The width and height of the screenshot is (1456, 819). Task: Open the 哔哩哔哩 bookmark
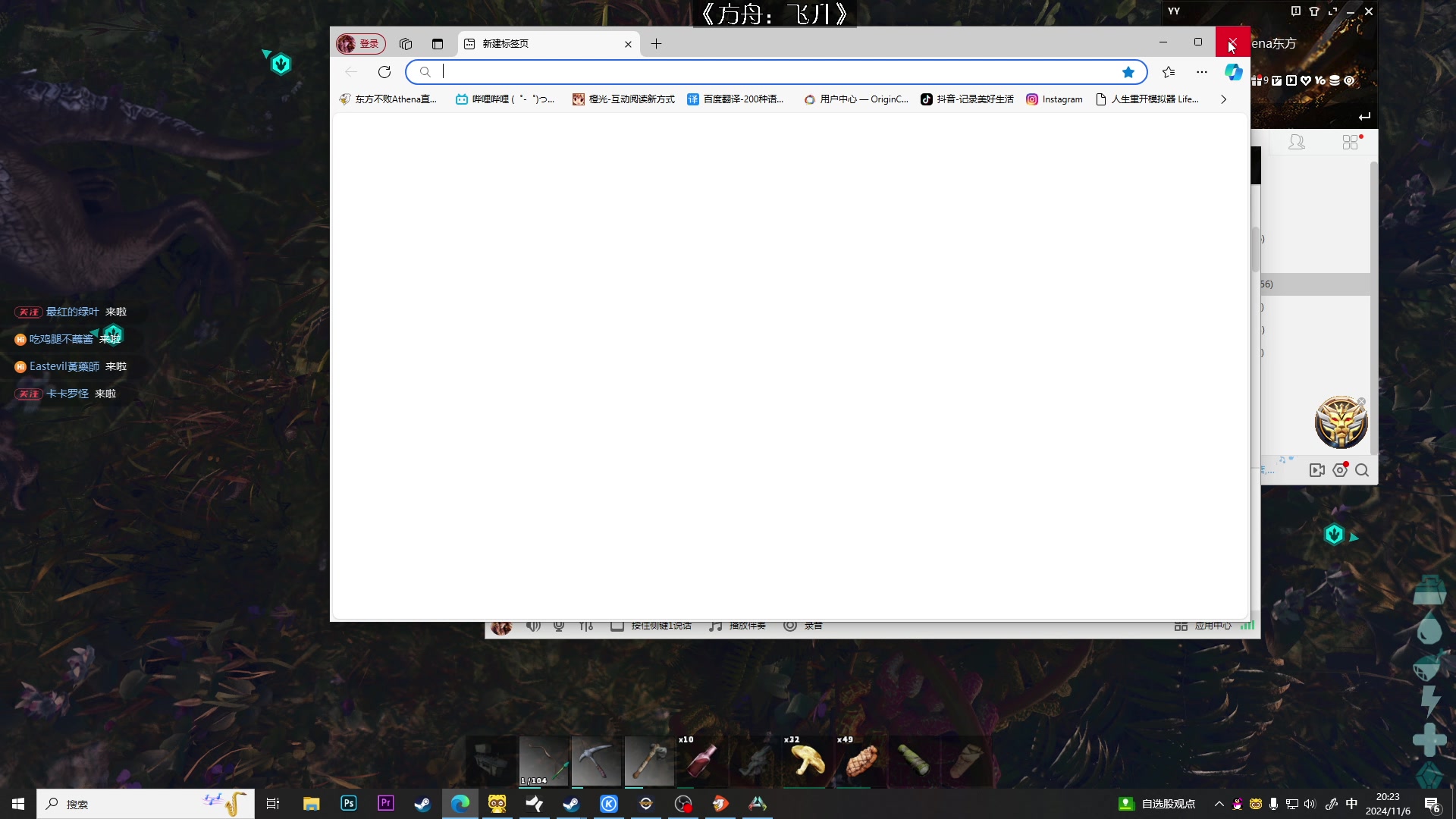pyautogui.click(x=505, y=99)
